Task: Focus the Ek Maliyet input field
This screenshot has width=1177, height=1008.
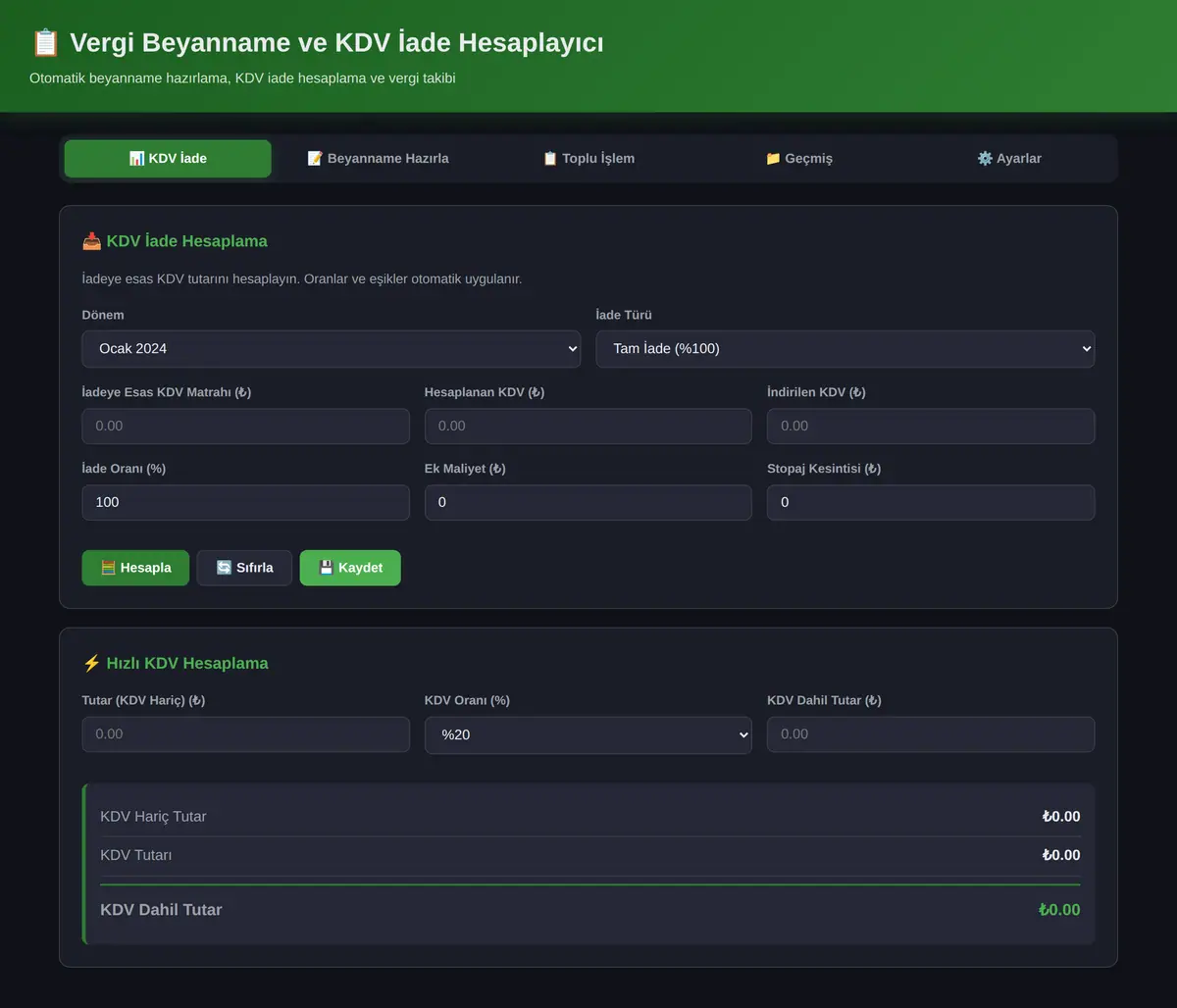Action: click(588, 503)
